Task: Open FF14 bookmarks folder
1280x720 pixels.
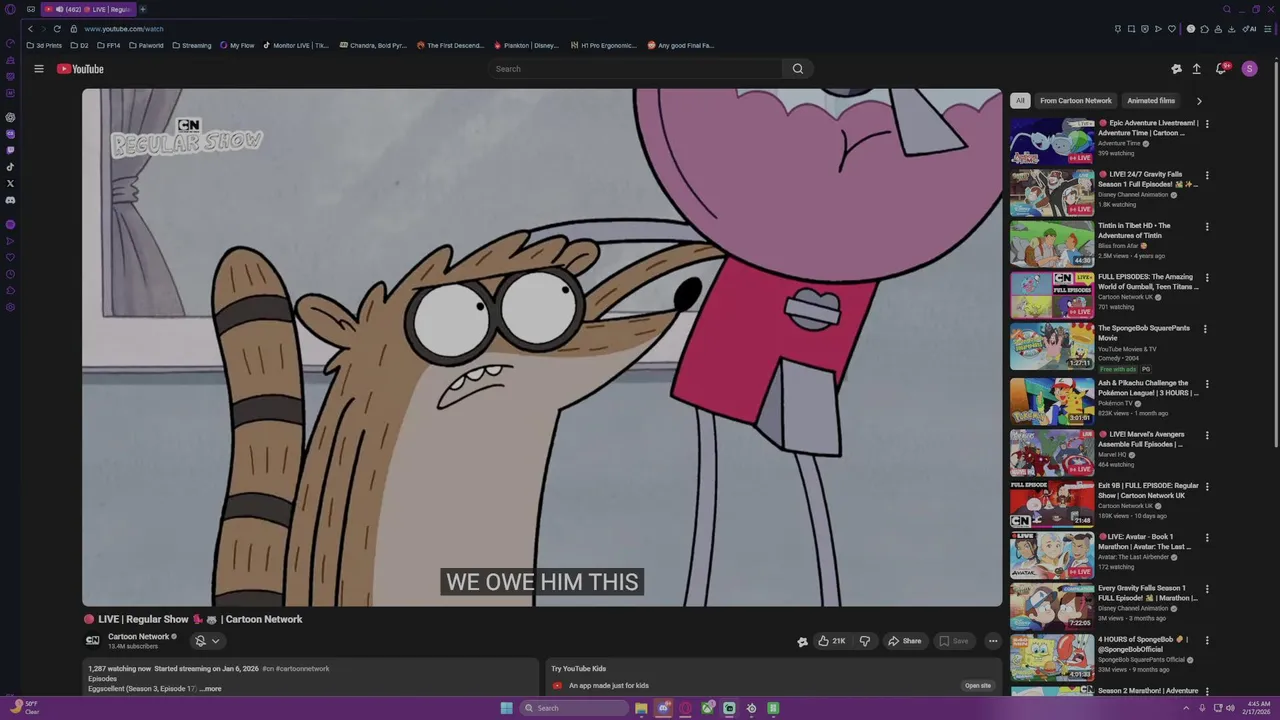Action: 108,45
